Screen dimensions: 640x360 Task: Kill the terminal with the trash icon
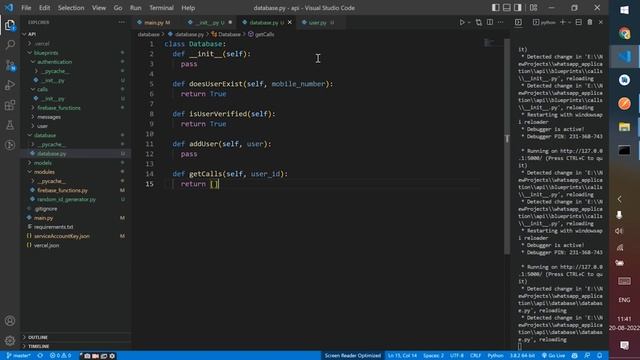[x=590, y=22]
